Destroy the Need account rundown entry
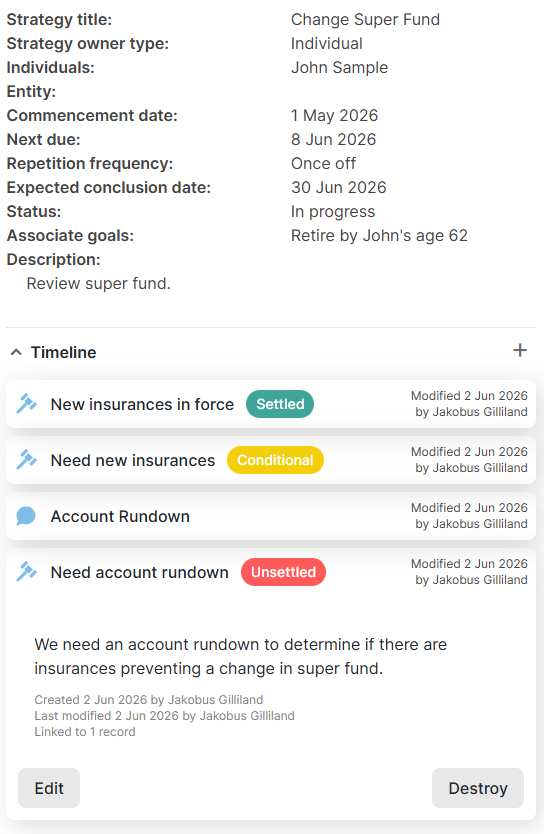 click(x=478, y=788)
